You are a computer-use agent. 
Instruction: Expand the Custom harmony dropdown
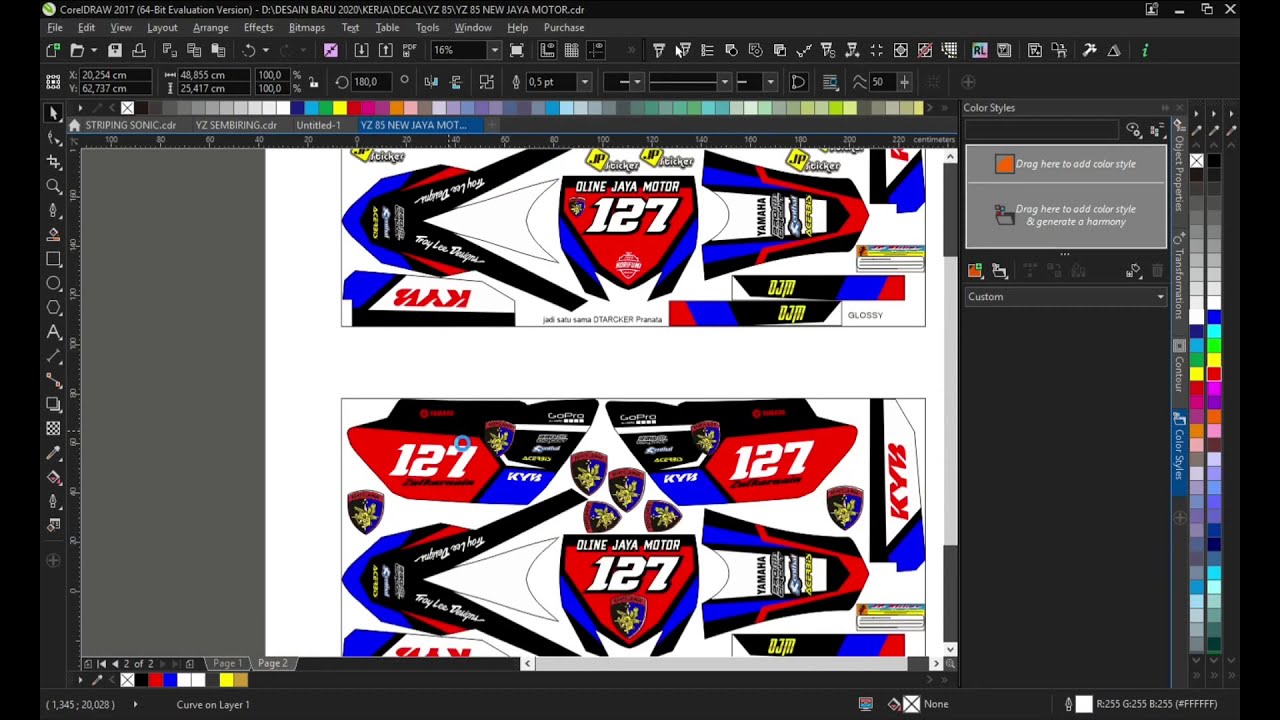point(1160,297)
